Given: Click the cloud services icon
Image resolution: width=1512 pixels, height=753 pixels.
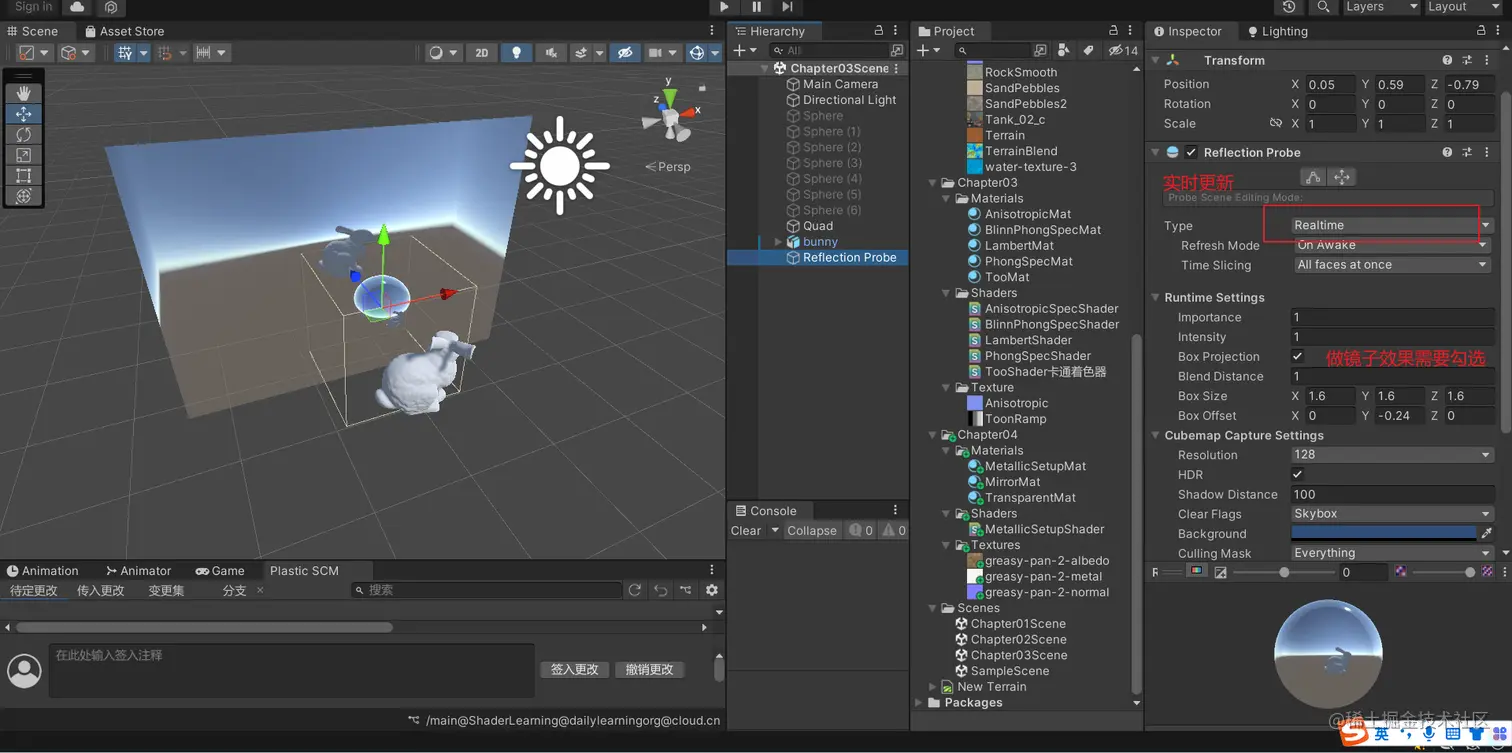Looking at the screenshot, I should 77,7.
